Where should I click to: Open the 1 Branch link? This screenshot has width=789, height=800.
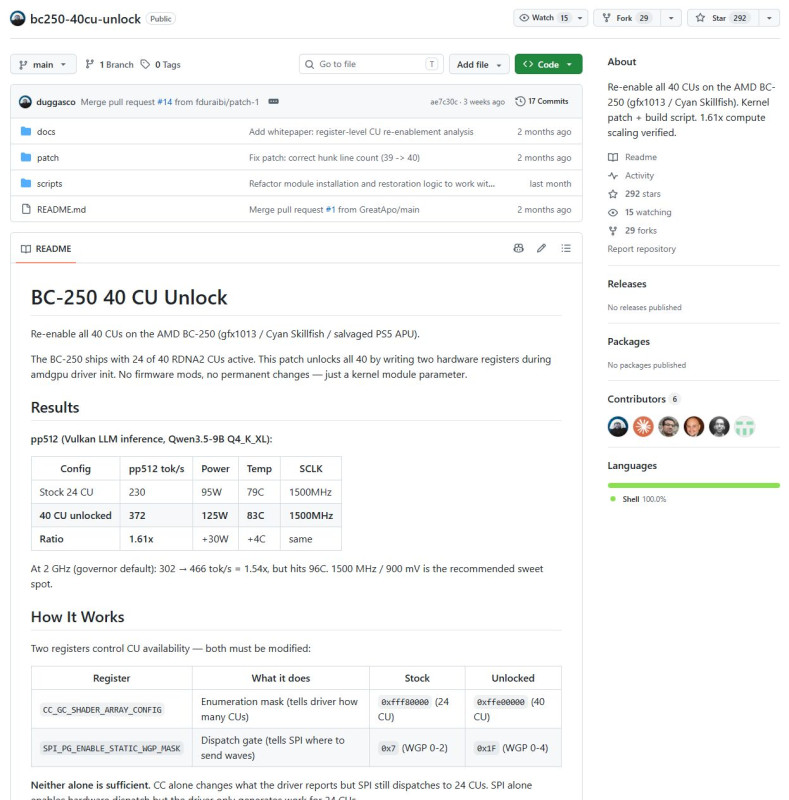pyautogui.click(x=109, y=64)
